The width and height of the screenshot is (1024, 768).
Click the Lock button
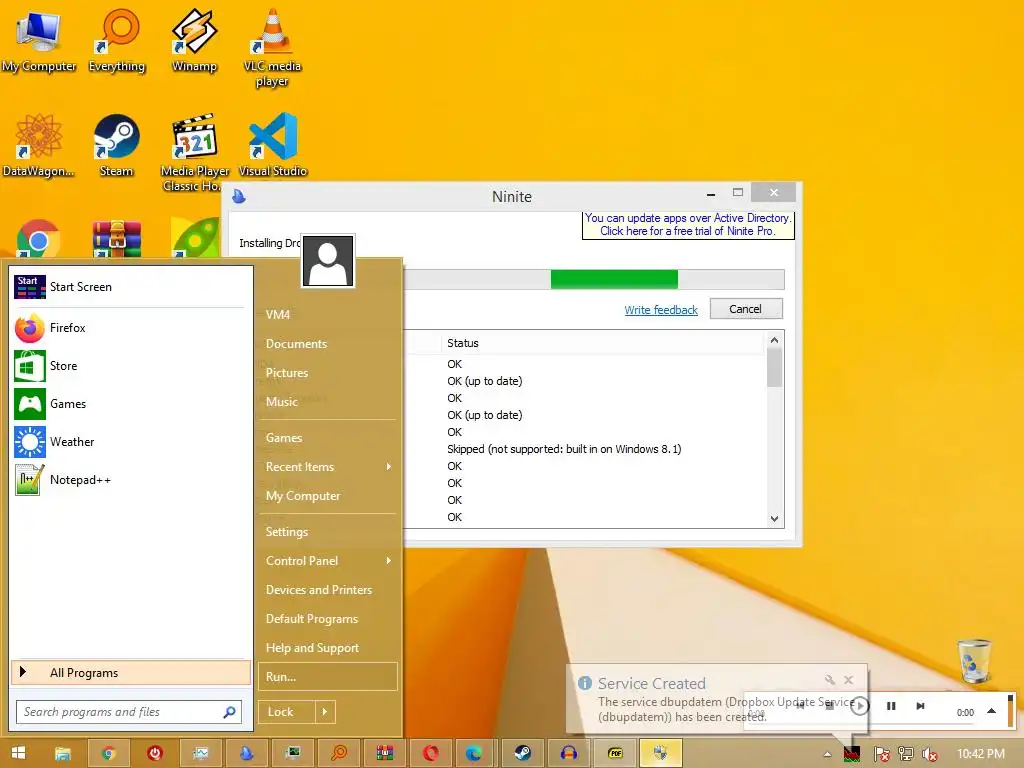[287, 712]
